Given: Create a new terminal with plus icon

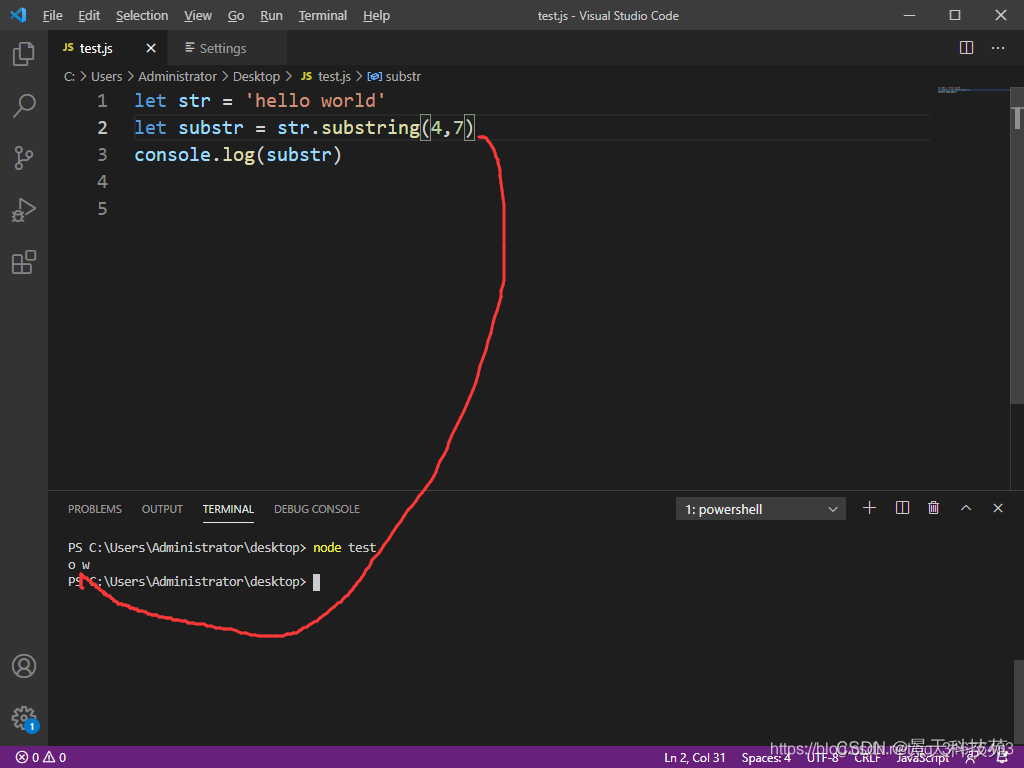Looking at the screenshot, I should point(869,508).
